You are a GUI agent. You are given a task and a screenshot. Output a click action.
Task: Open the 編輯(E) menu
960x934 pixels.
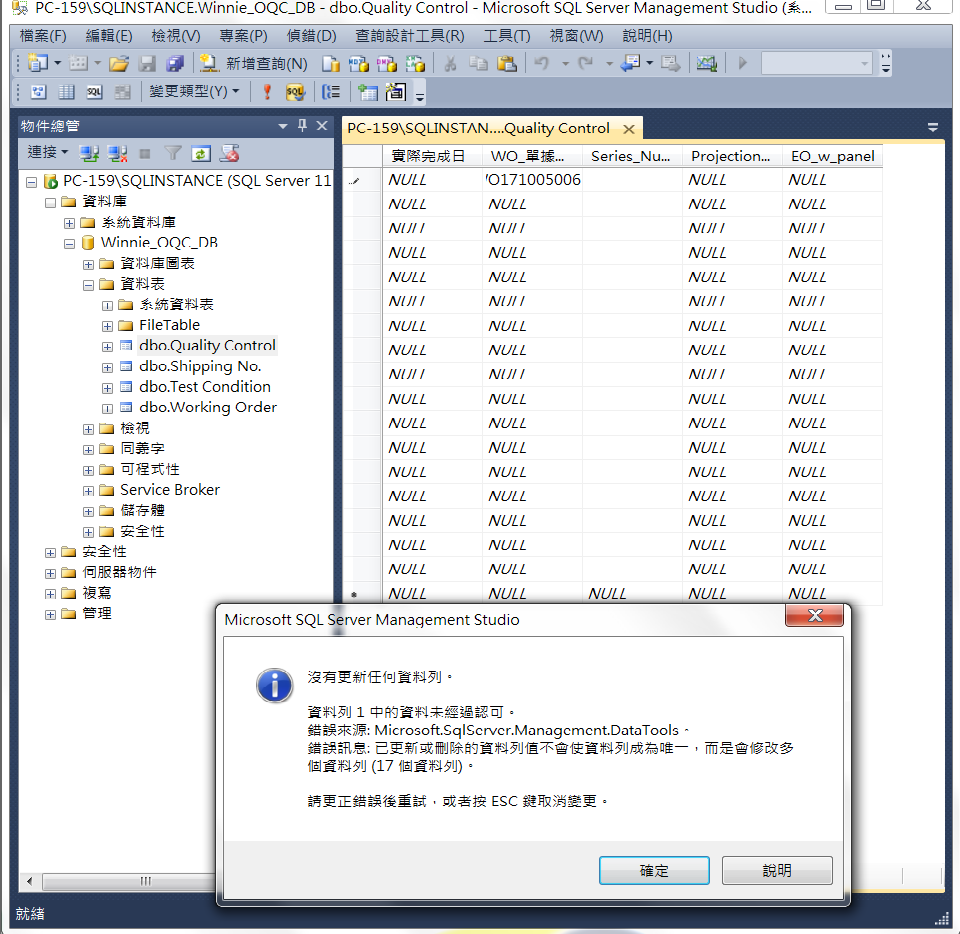point(109,35)
